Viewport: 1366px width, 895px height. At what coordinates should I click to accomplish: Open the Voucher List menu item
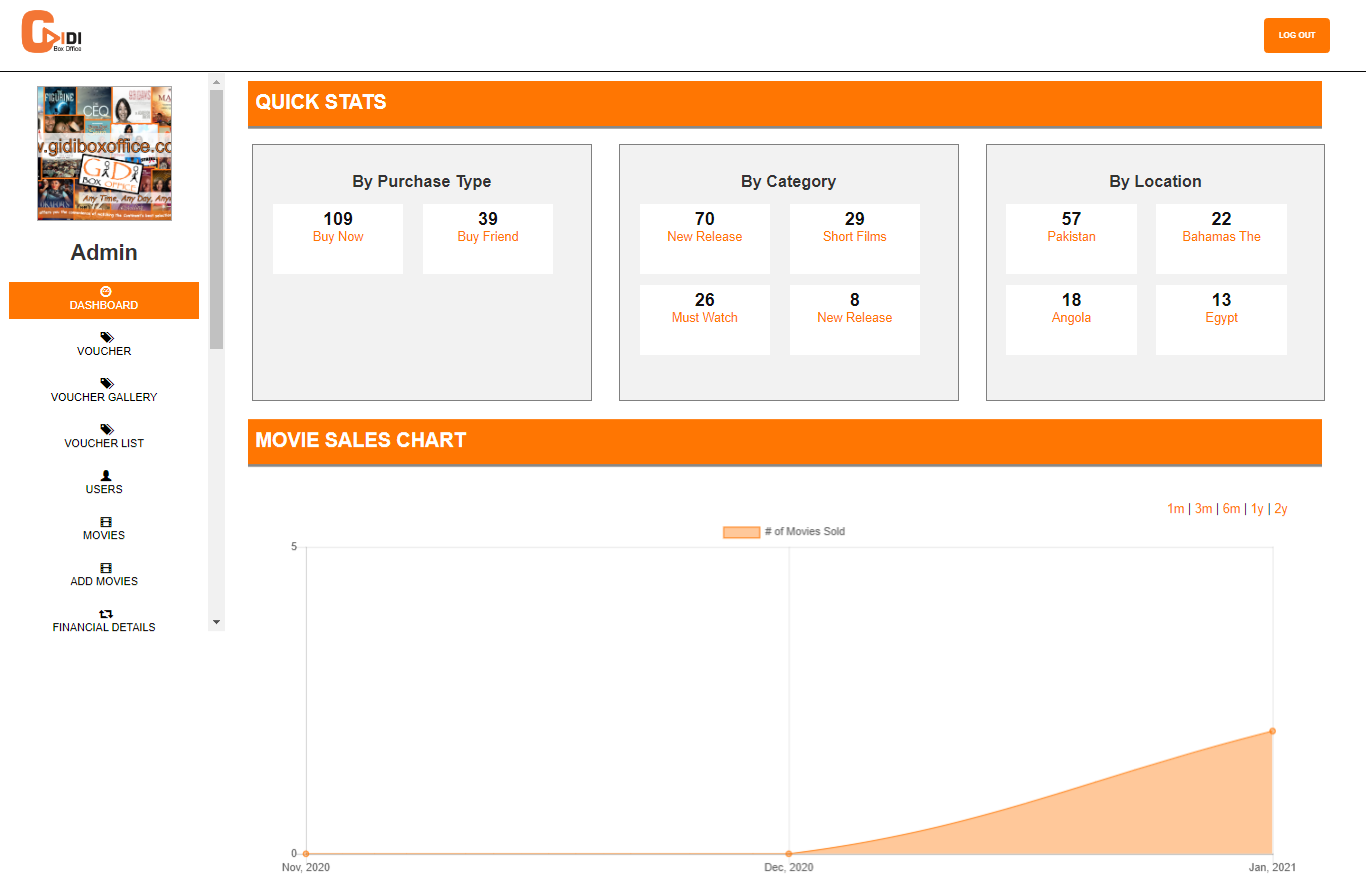[104, 443]
